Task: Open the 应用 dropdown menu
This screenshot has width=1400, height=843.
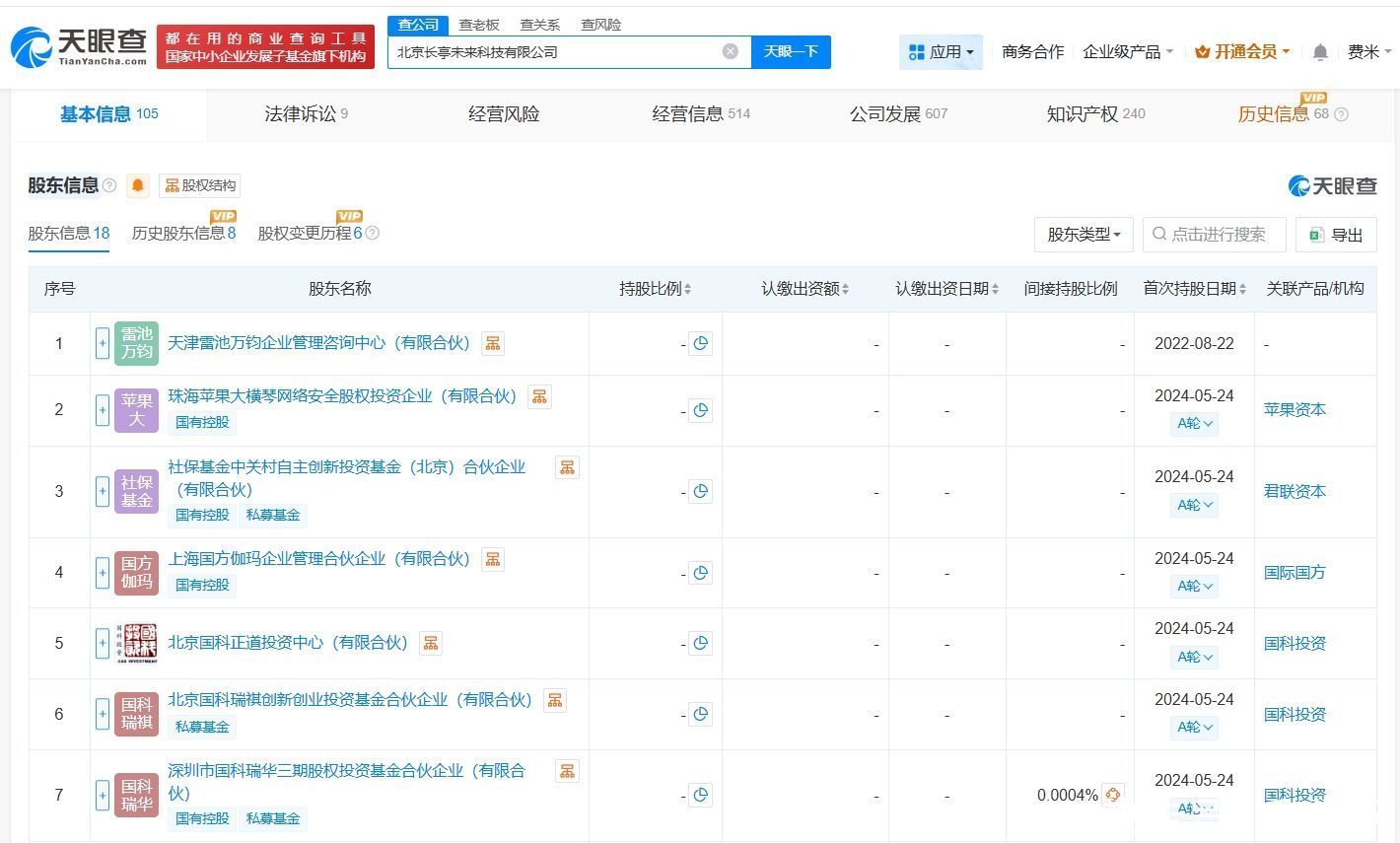Action: pyautogui.click(x=941, y=52)
